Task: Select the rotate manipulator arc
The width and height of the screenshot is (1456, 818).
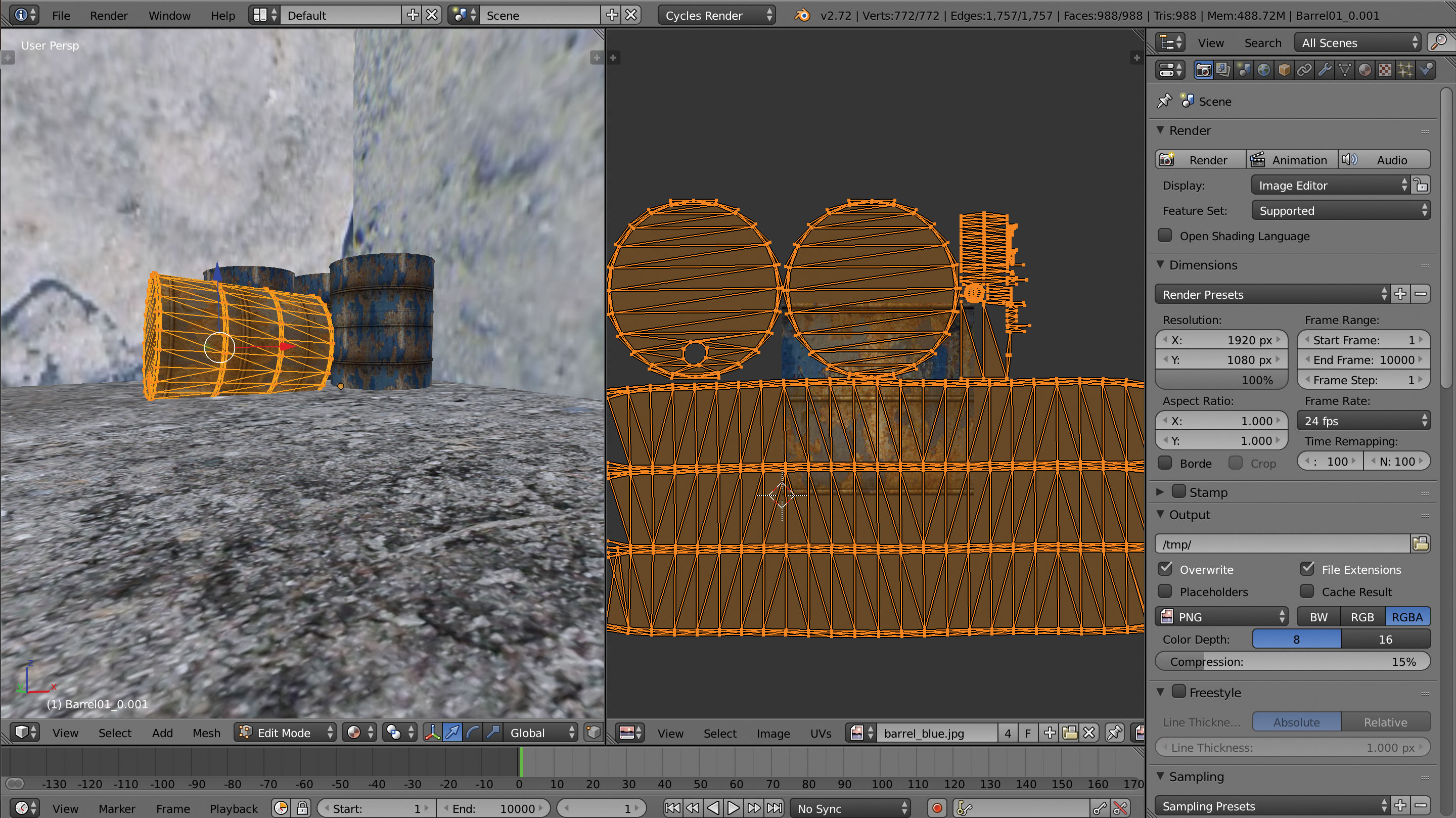Action: coord(473,733)
